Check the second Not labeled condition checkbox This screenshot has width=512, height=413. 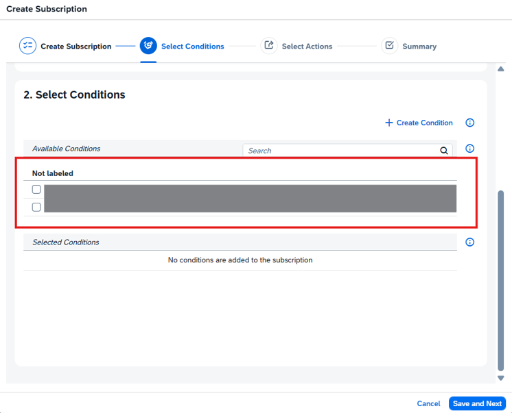pos(36,207)
